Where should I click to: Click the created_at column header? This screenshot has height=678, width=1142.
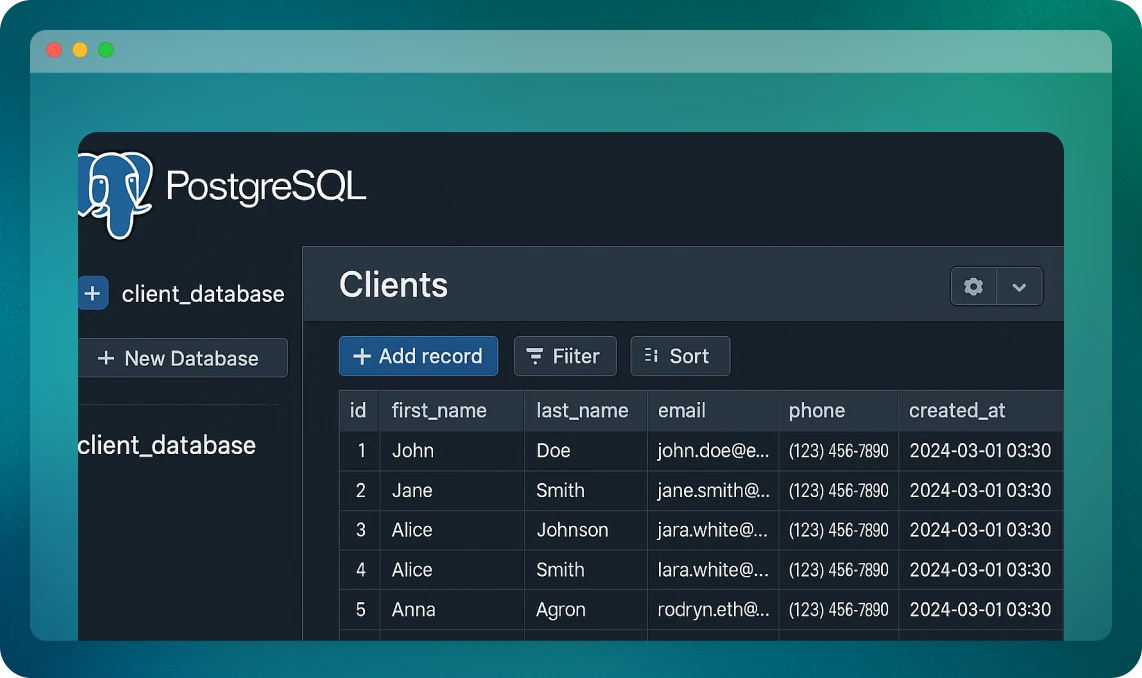coord(957,411)
